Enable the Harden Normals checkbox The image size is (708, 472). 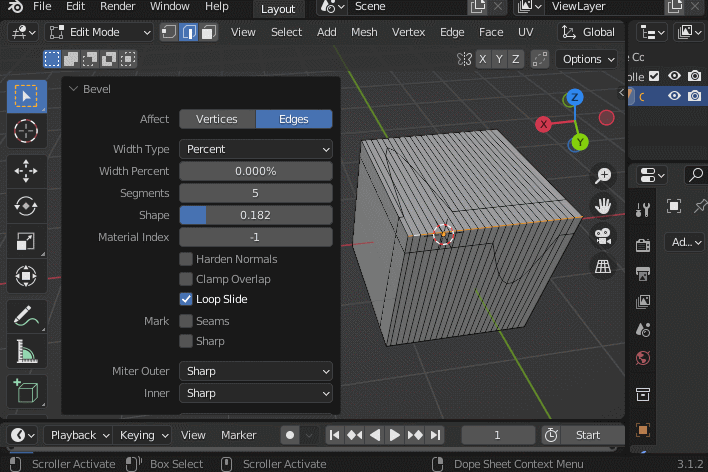(186, 259)
